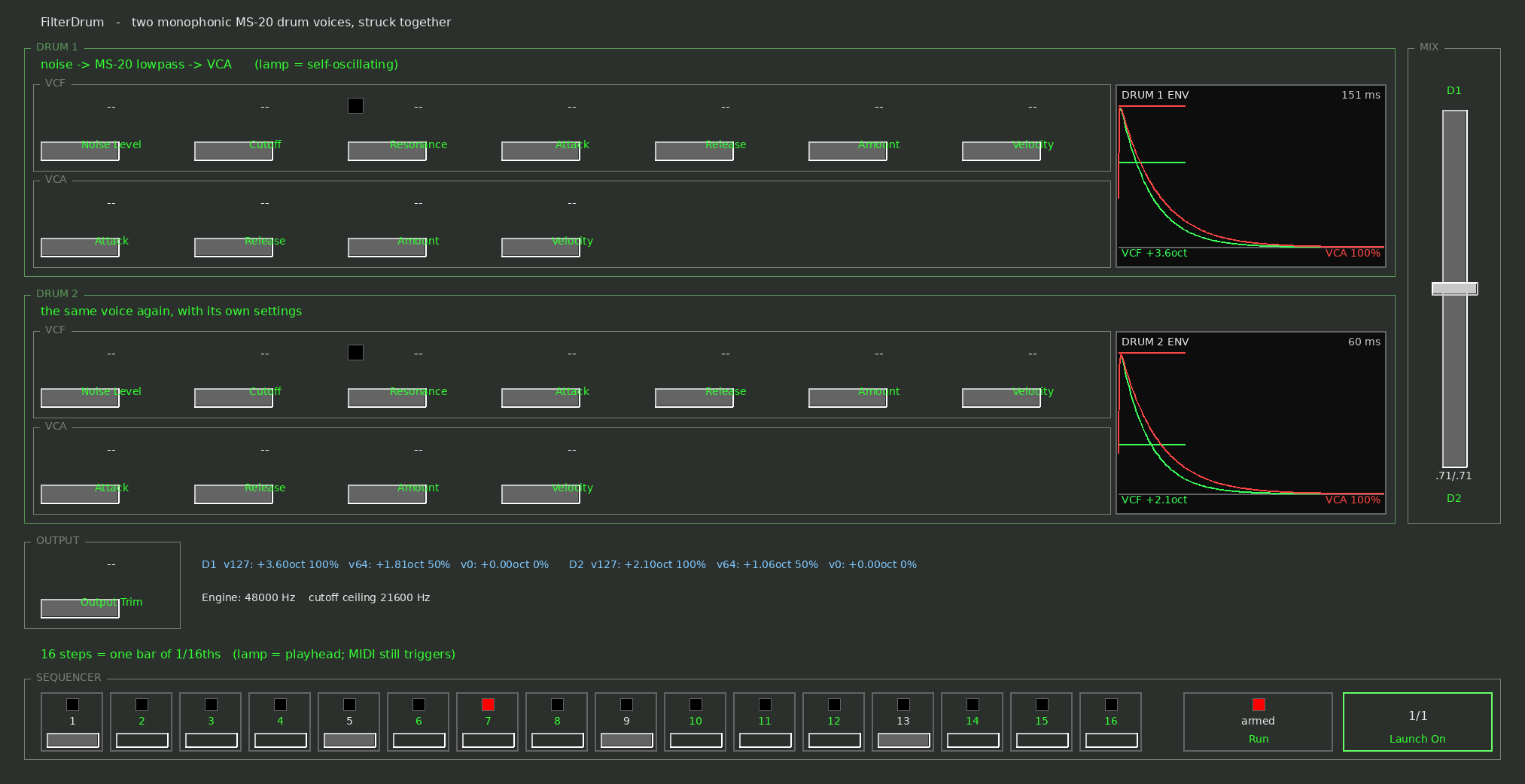Image resolution: width=1525 pixels, height=784 pixels.
Task: Click the Drum 2 VCA Release control
Action: [x=233, y=494]
